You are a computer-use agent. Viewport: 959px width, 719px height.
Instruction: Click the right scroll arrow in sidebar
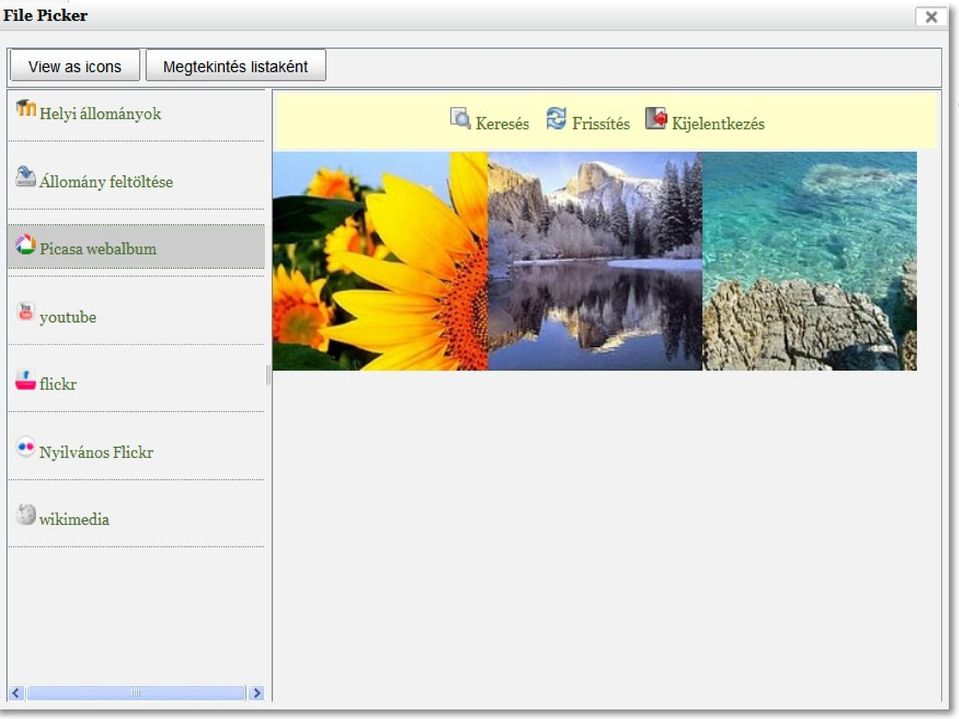(257, 693)
